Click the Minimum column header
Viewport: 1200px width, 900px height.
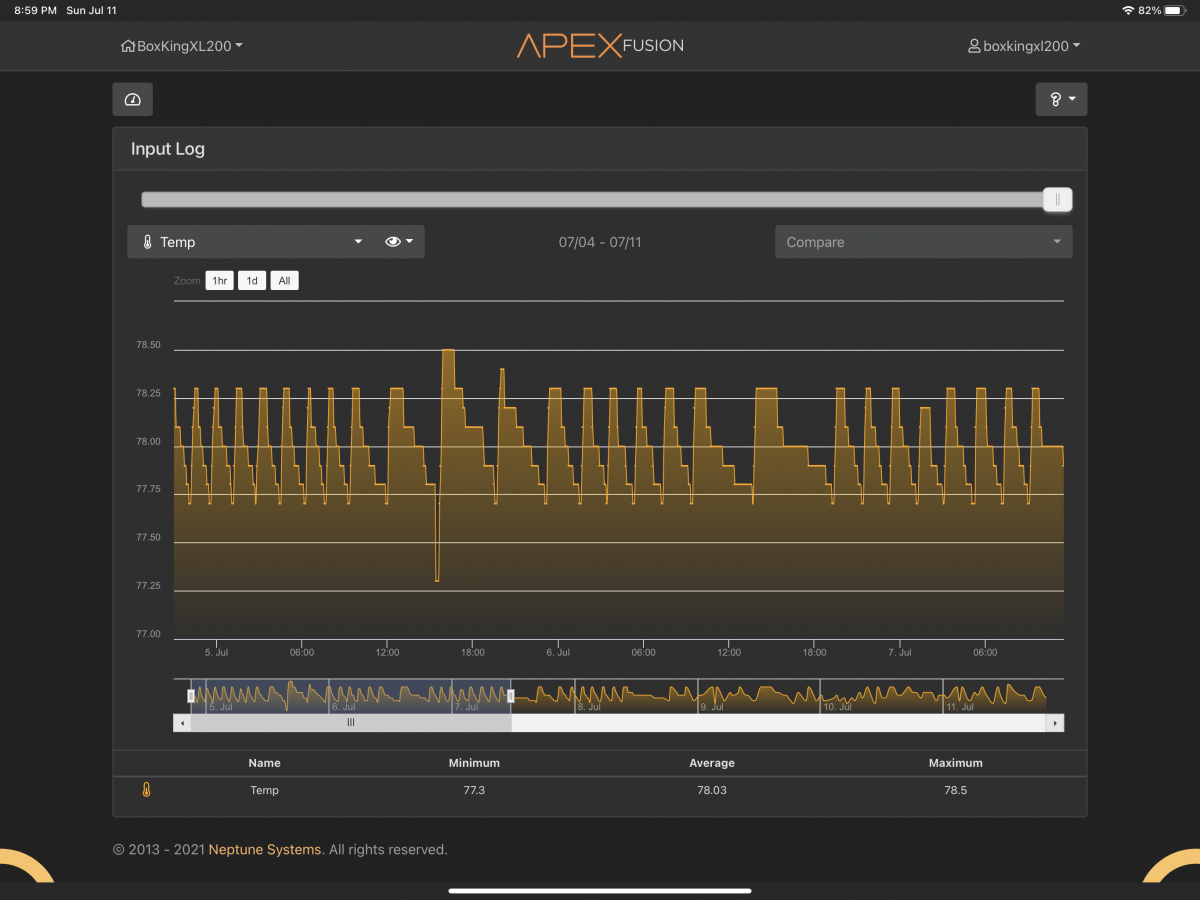coord(474,763)
